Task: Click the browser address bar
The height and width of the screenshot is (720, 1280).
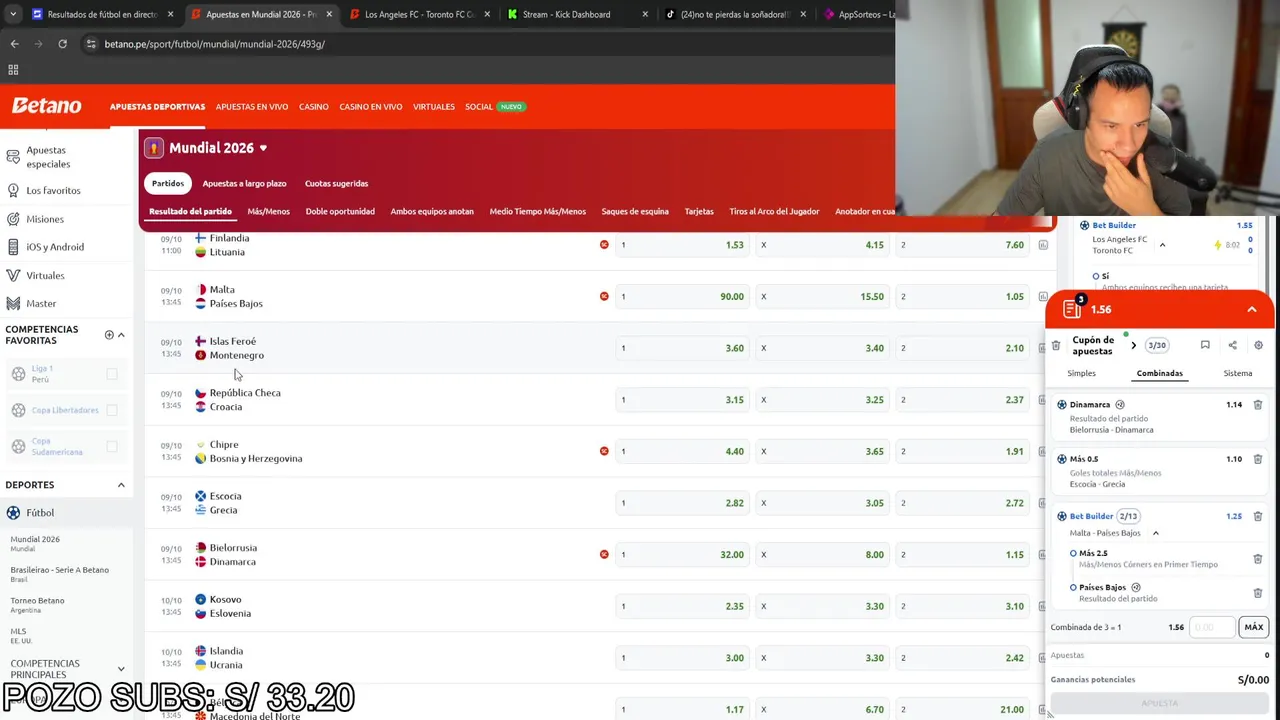Action: [x=480, y=44]
